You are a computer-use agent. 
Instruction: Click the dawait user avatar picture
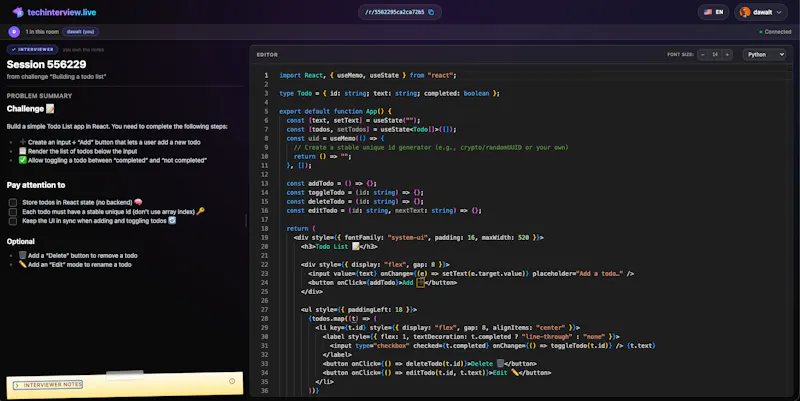pos(745,12)
